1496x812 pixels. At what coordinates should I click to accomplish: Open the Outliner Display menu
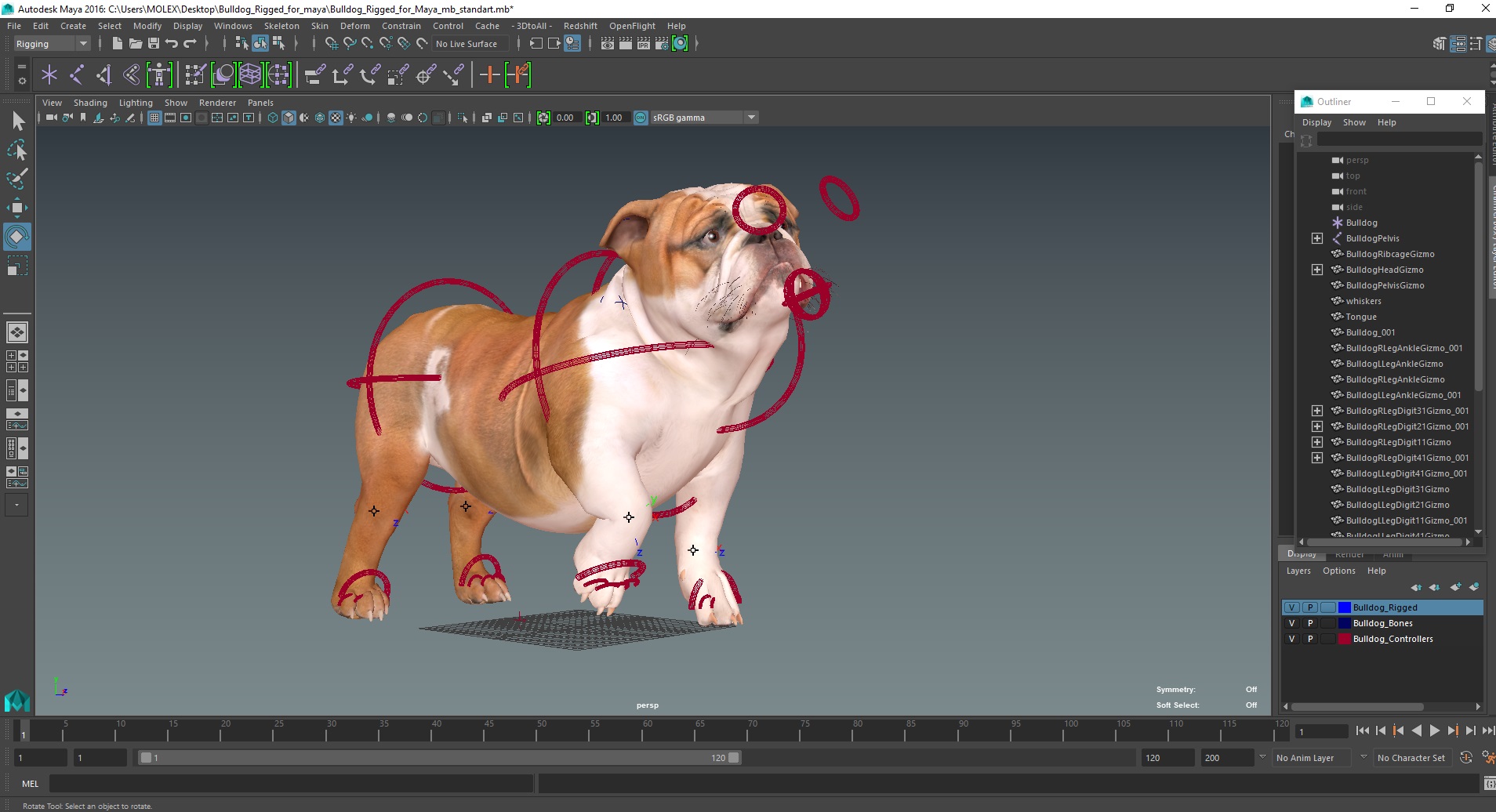[1316, 122]
